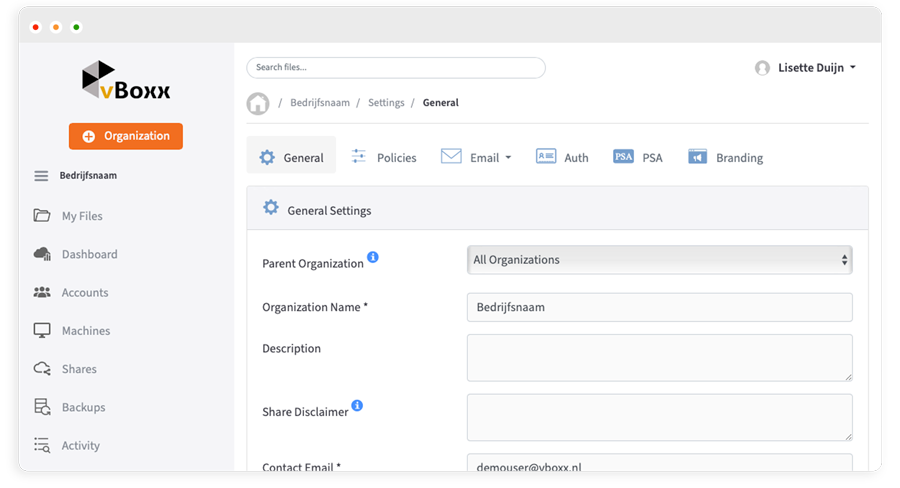Click the orange Organization button
900x488 pixels.
(x=126, y=136)
